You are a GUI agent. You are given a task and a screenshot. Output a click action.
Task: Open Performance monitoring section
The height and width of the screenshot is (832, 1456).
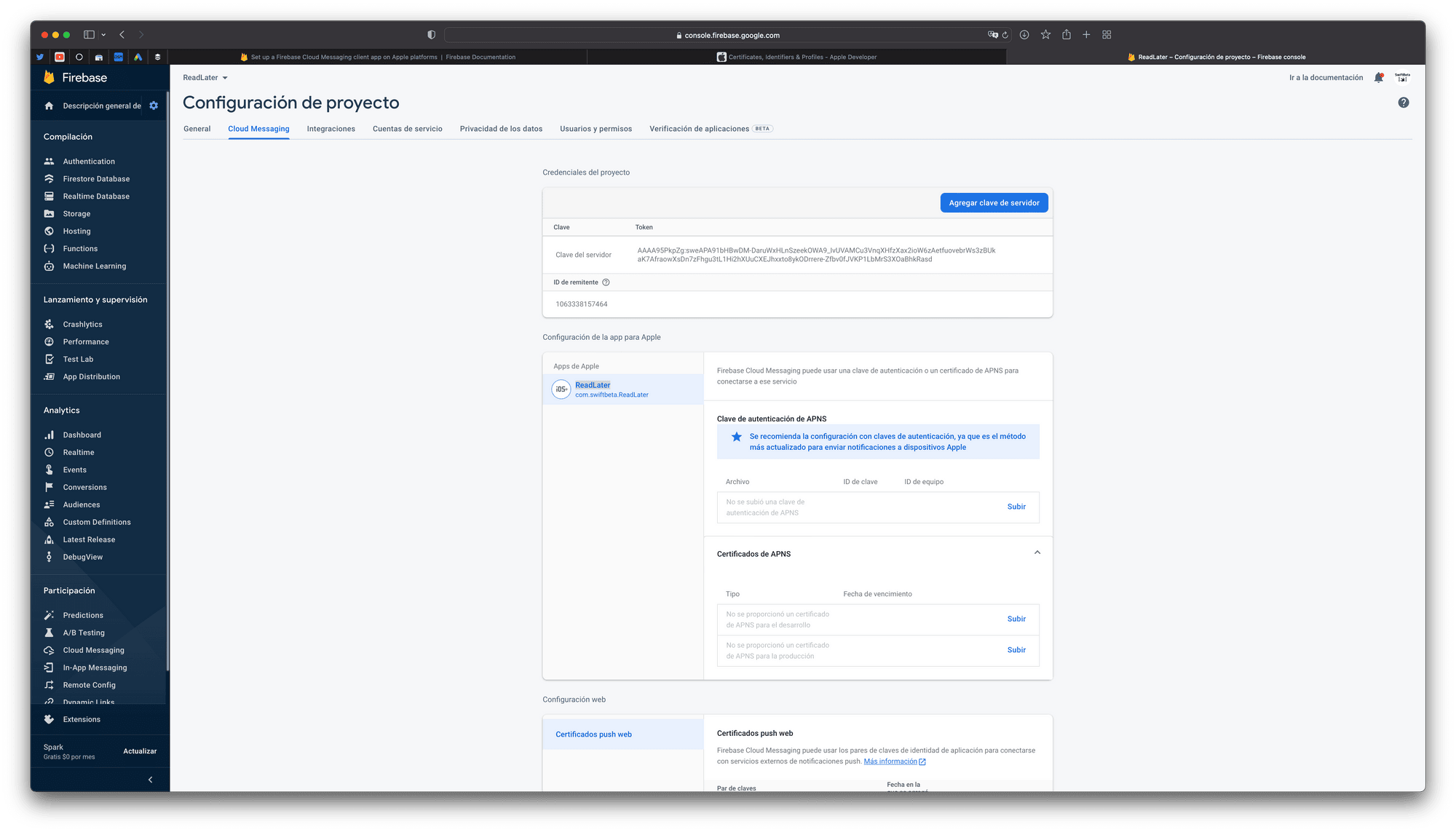point(86,342)
